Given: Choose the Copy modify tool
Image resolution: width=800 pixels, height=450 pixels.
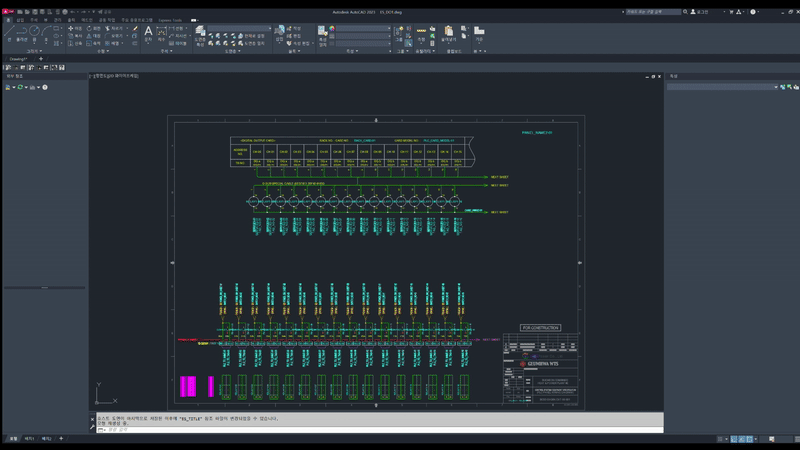Looking at the screenshot, I should pyautogui.click(x=75, y=36).
